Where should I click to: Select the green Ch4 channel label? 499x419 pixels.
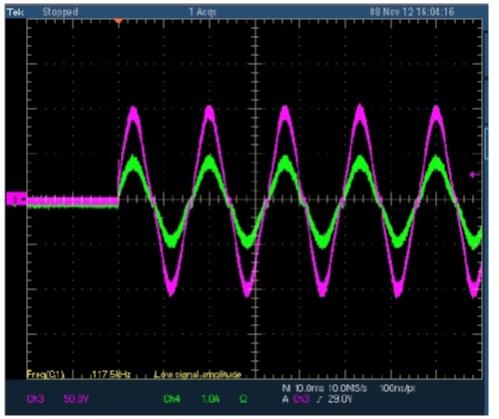(x=171, y=399)
